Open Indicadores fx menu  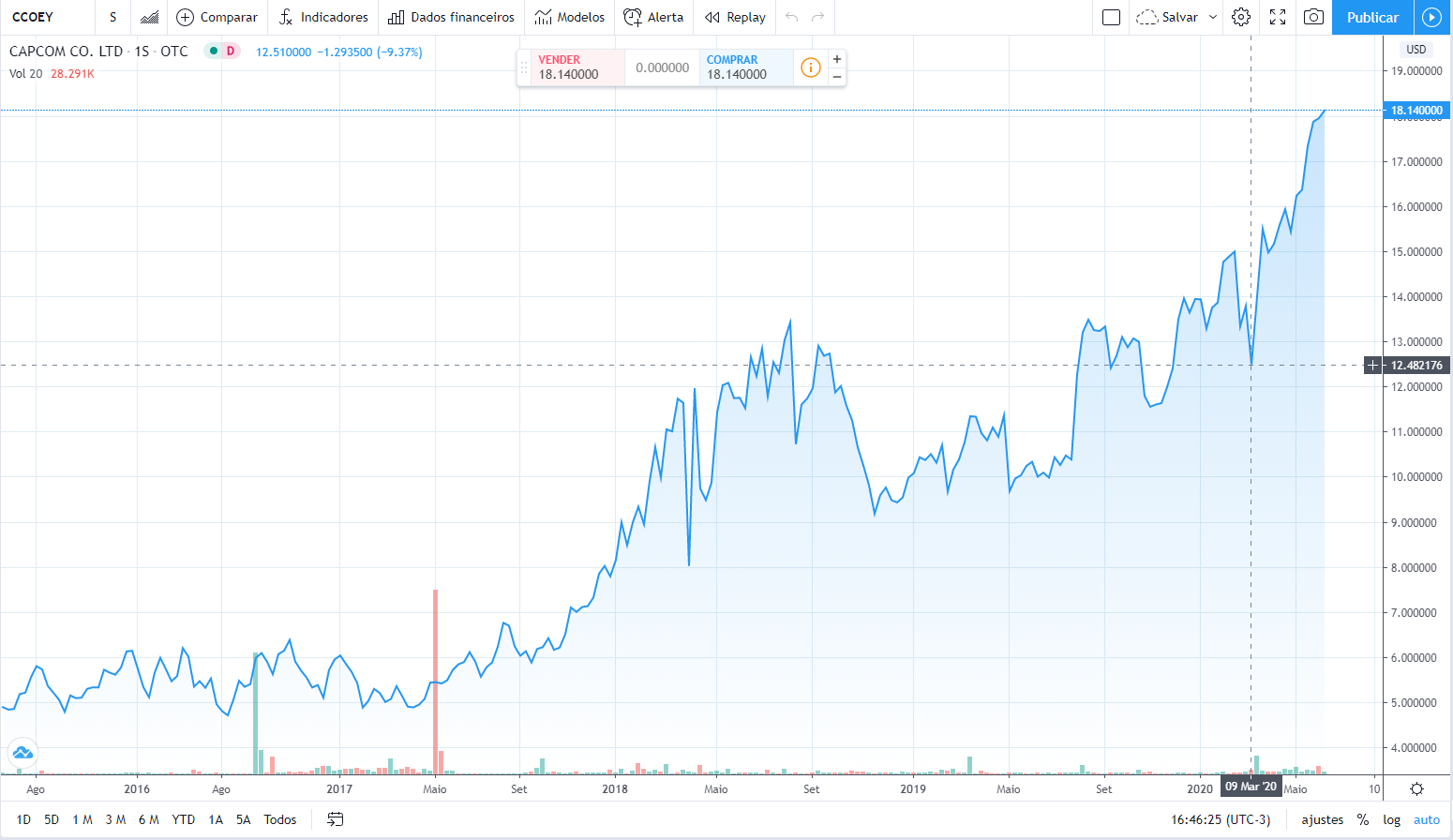point(323,17)
